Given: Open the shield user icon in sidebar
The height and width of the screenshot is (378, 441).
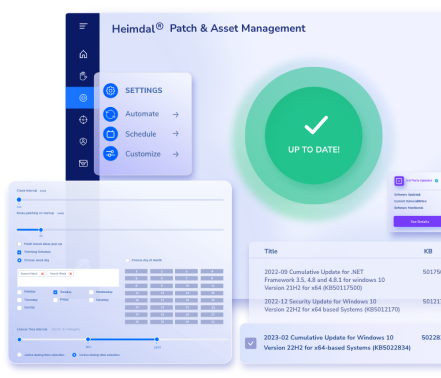Looking at the screenshot, I should coord(83,141).
